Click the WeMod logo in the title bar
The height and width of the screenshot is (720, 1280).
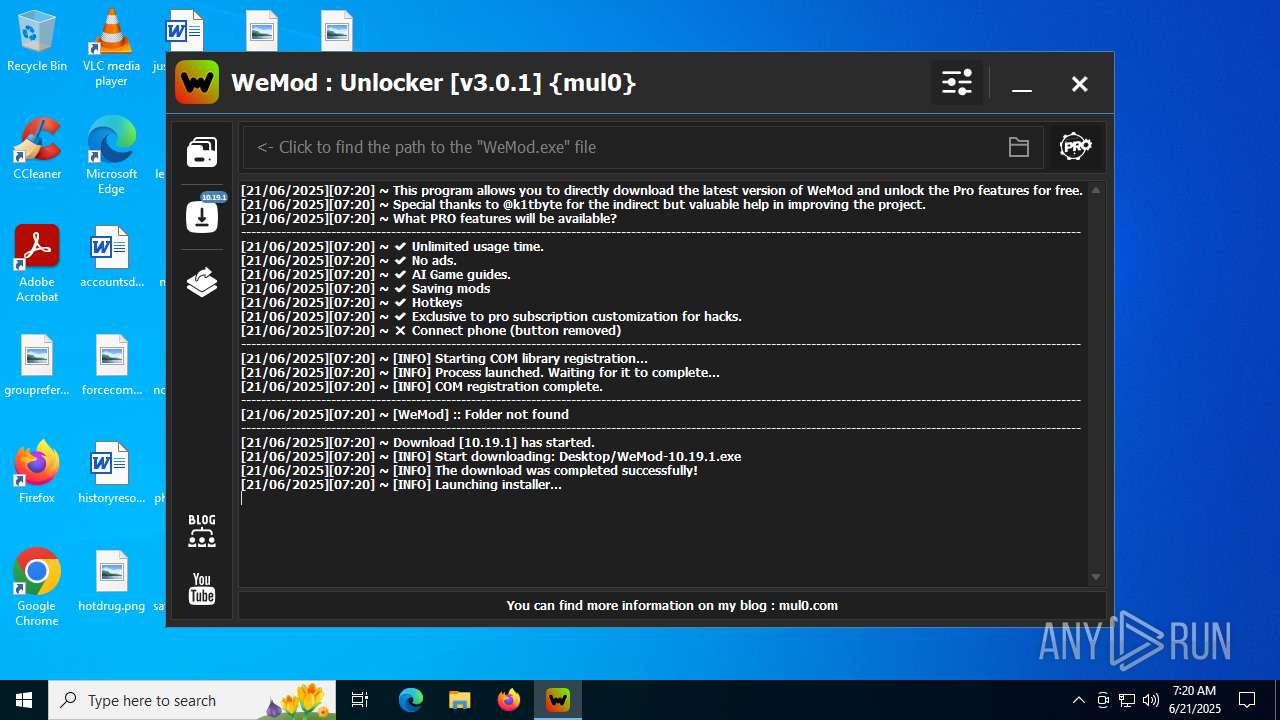click(197, 82)
